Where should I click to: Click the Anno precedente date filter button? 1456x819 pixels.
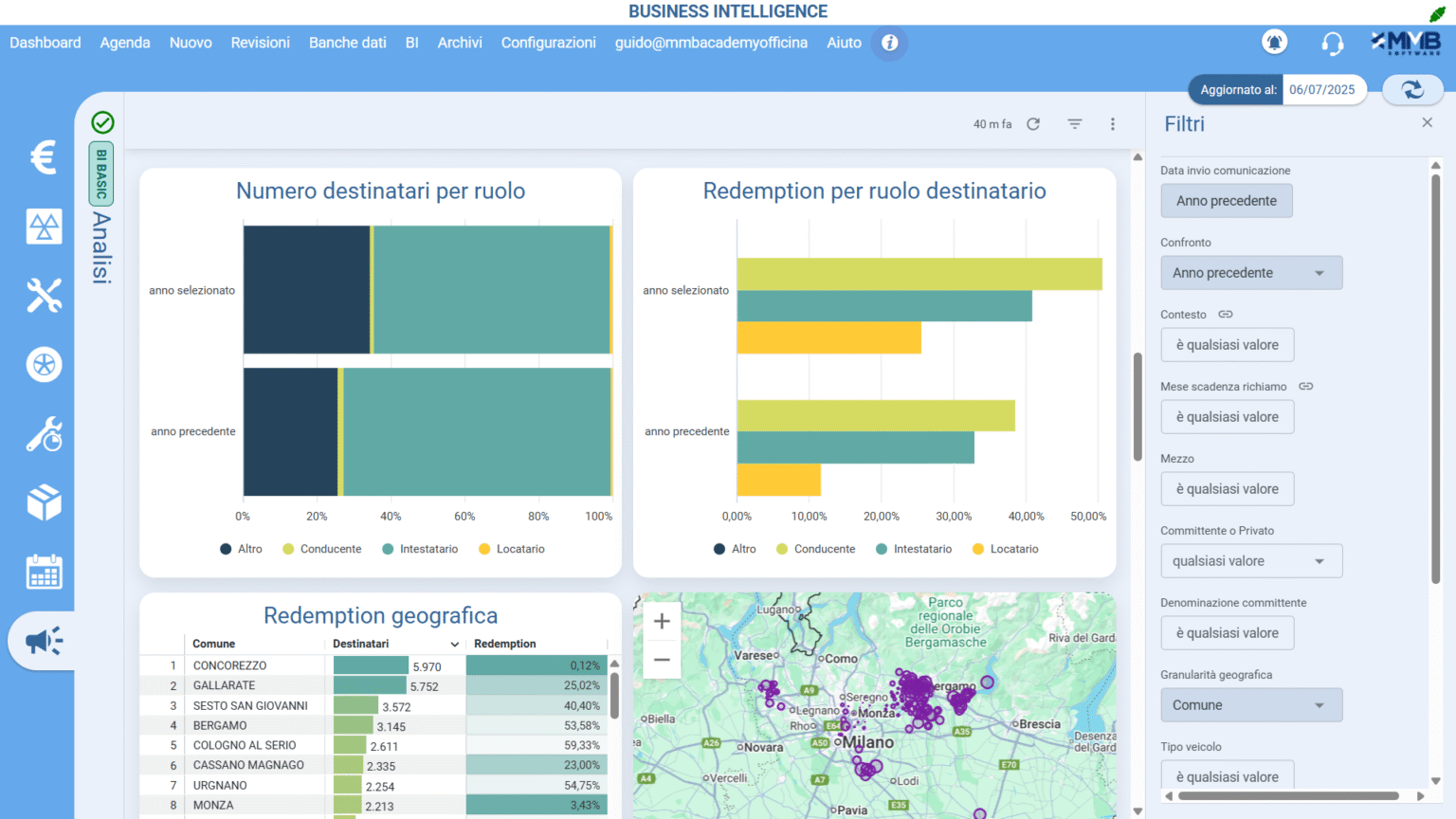(x=1226, y=201)
